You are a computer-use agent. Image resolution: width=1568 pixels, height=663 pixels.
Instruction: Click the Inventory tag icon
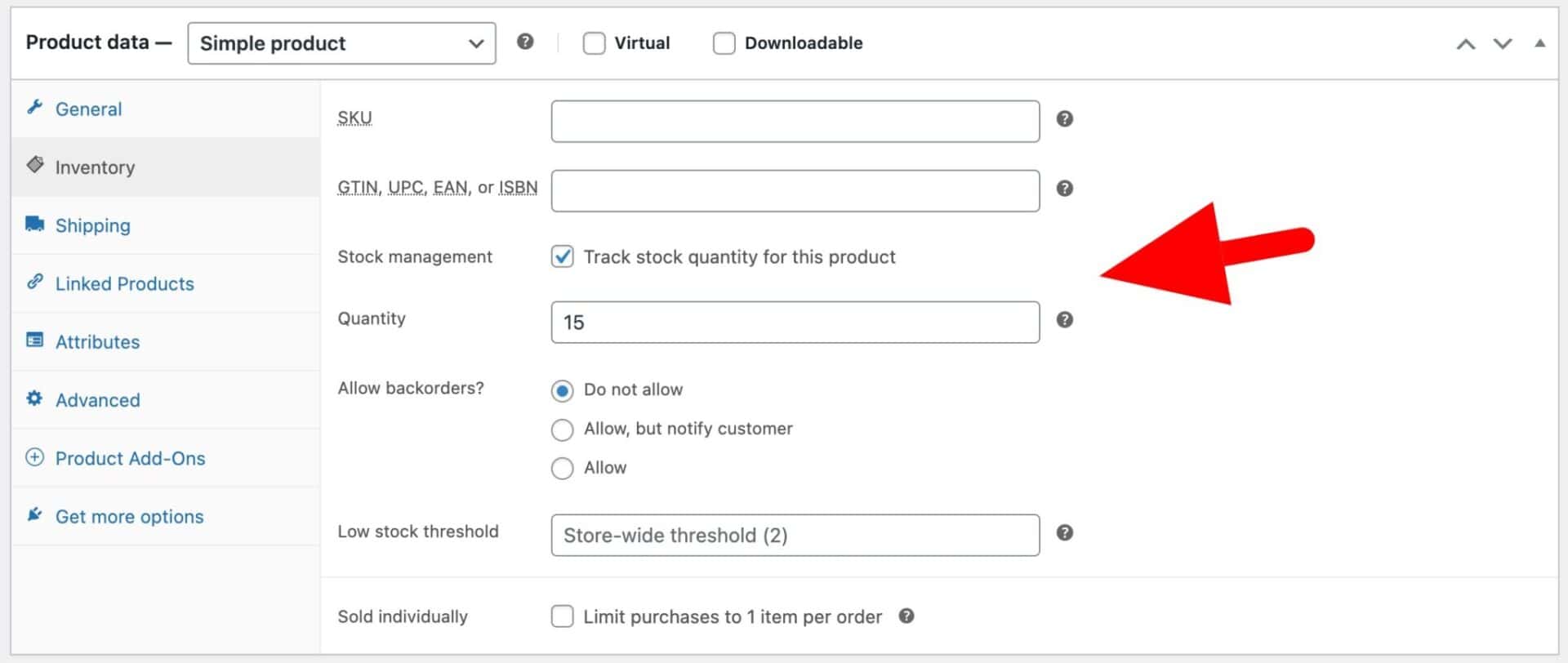click(35, 165)
